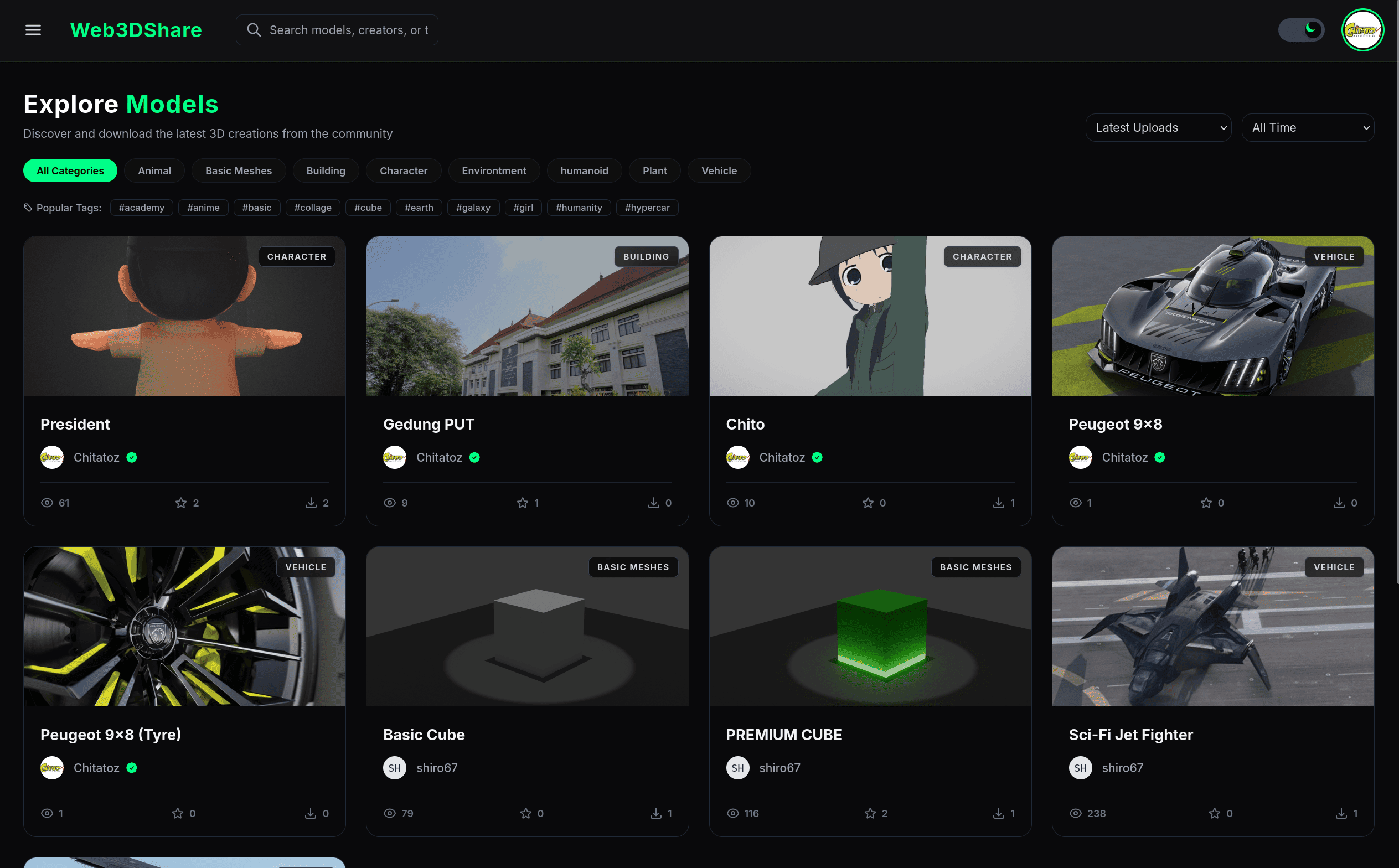This screenshot has height=868, width=1399.
Task: Click the Web3DShare logo
Action: [x=136, y=30]
